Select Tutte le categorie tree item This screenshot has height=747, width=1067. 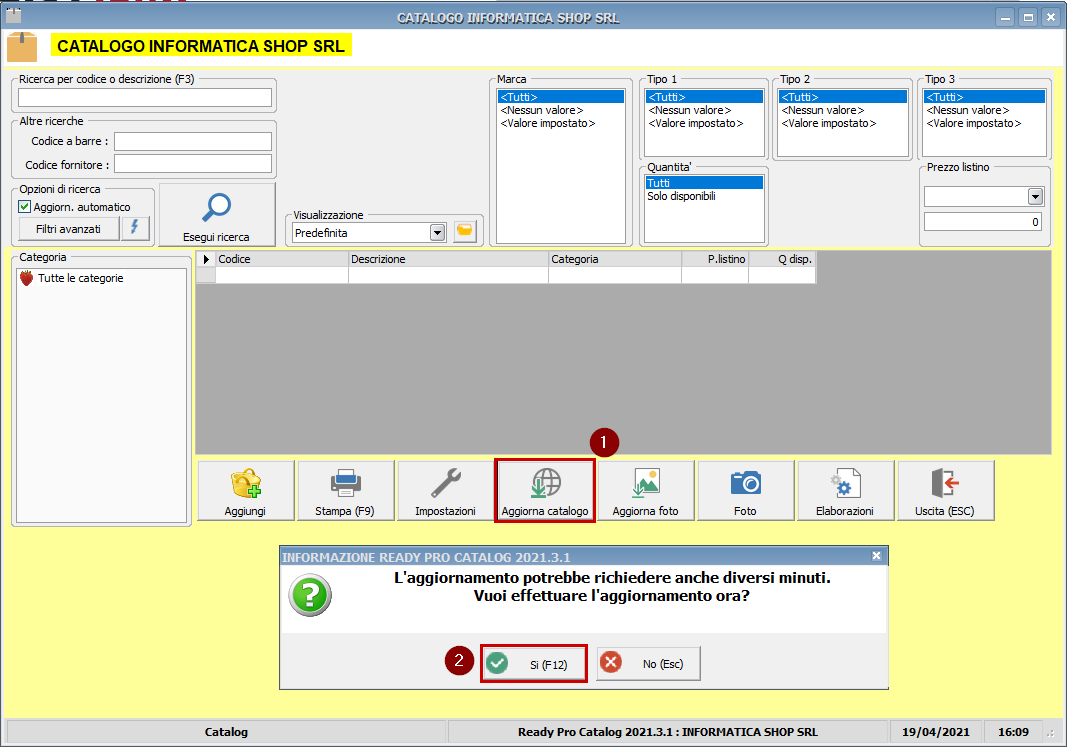click(81, 278)
